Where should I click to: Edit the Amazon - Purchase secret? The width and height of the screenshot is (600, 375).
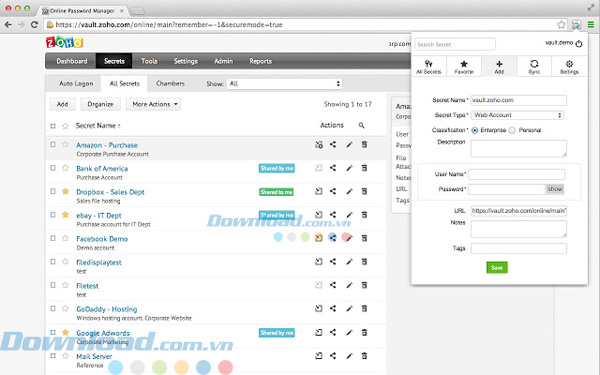coord(349,145)
